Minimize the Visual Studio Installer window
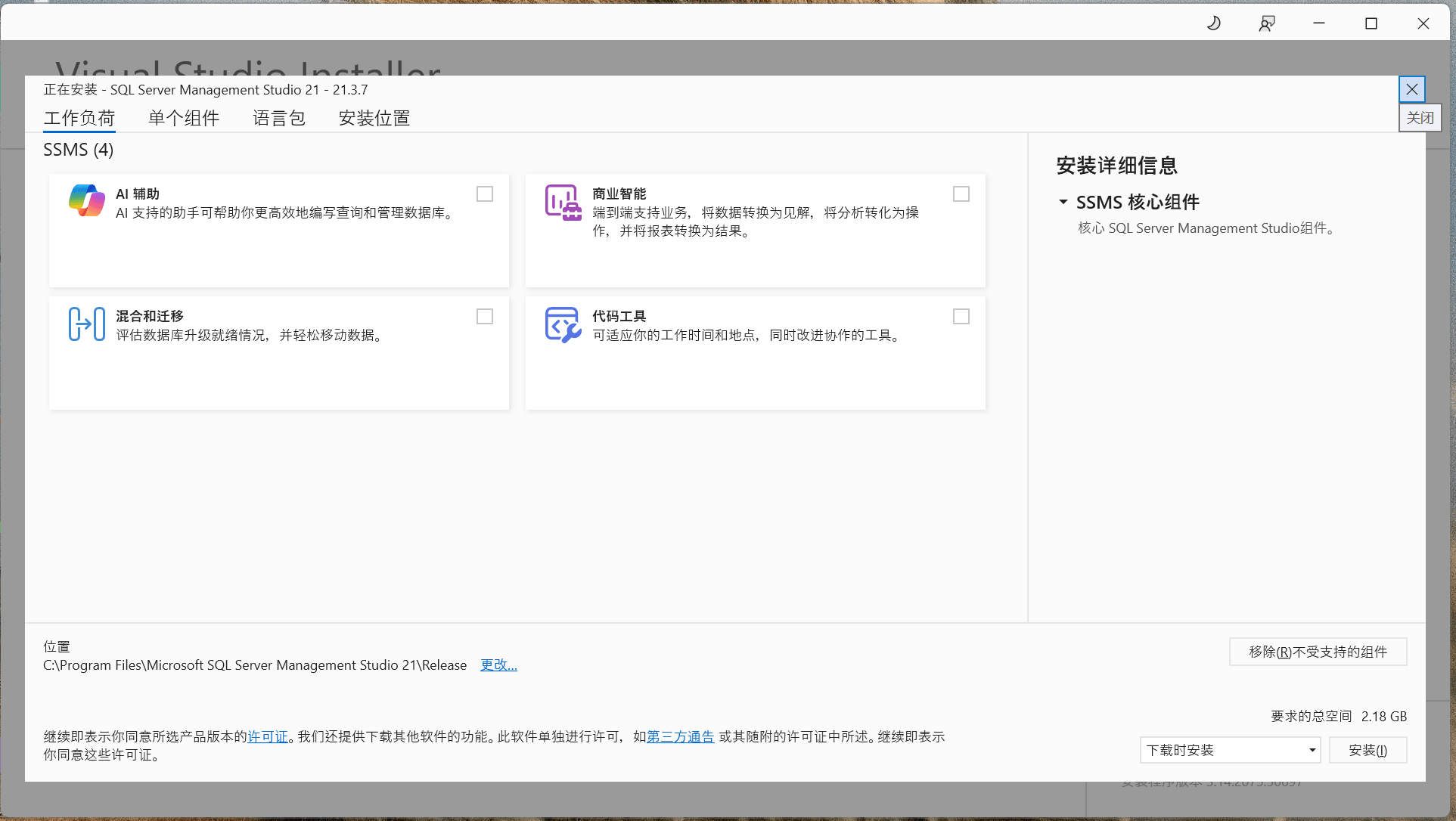 click(x=1319, y=23)
